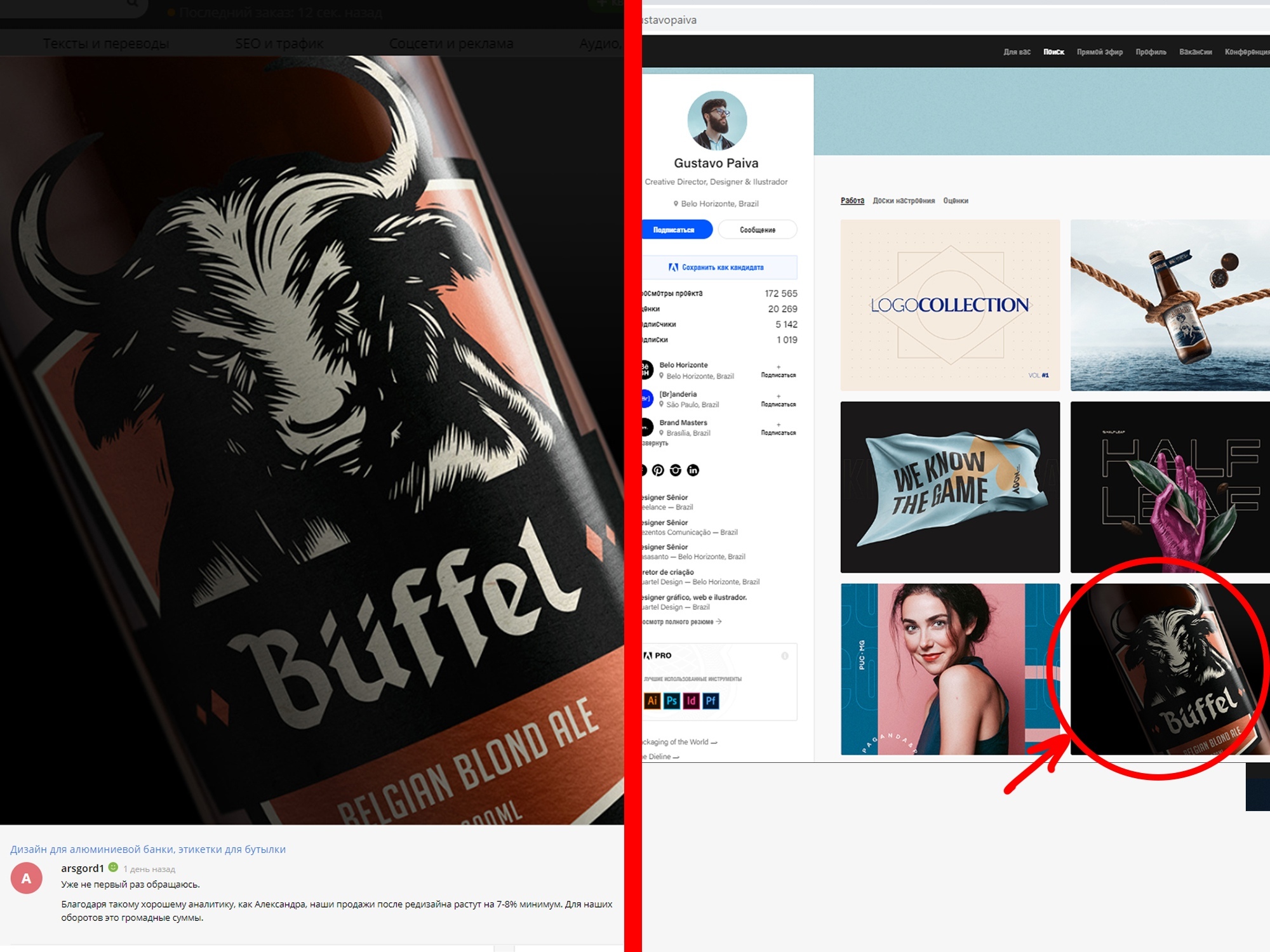The image size is (1270, 952).
Task: Open the rope-tied bottle project thumbnail
Action: 1170,305
